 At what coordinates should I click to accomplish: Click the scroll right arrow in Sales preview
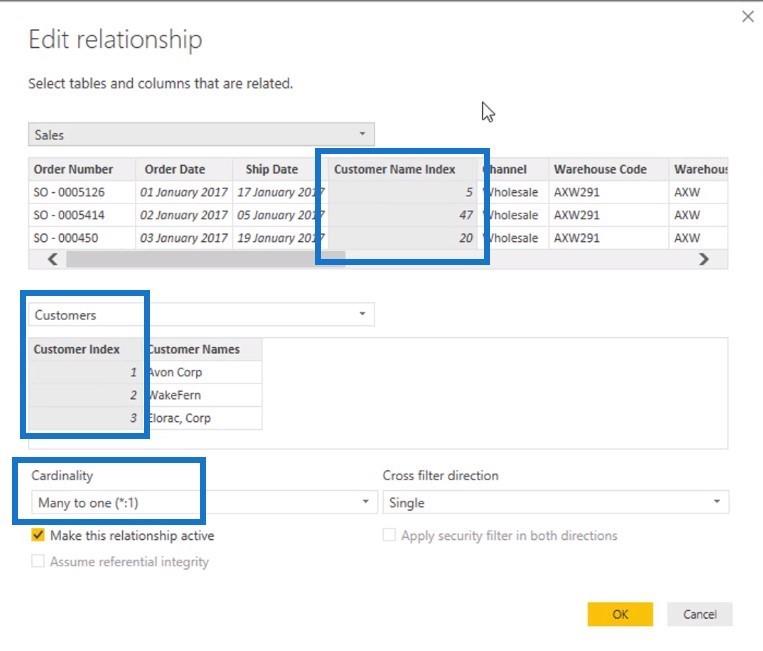click(x=704, y=259)
